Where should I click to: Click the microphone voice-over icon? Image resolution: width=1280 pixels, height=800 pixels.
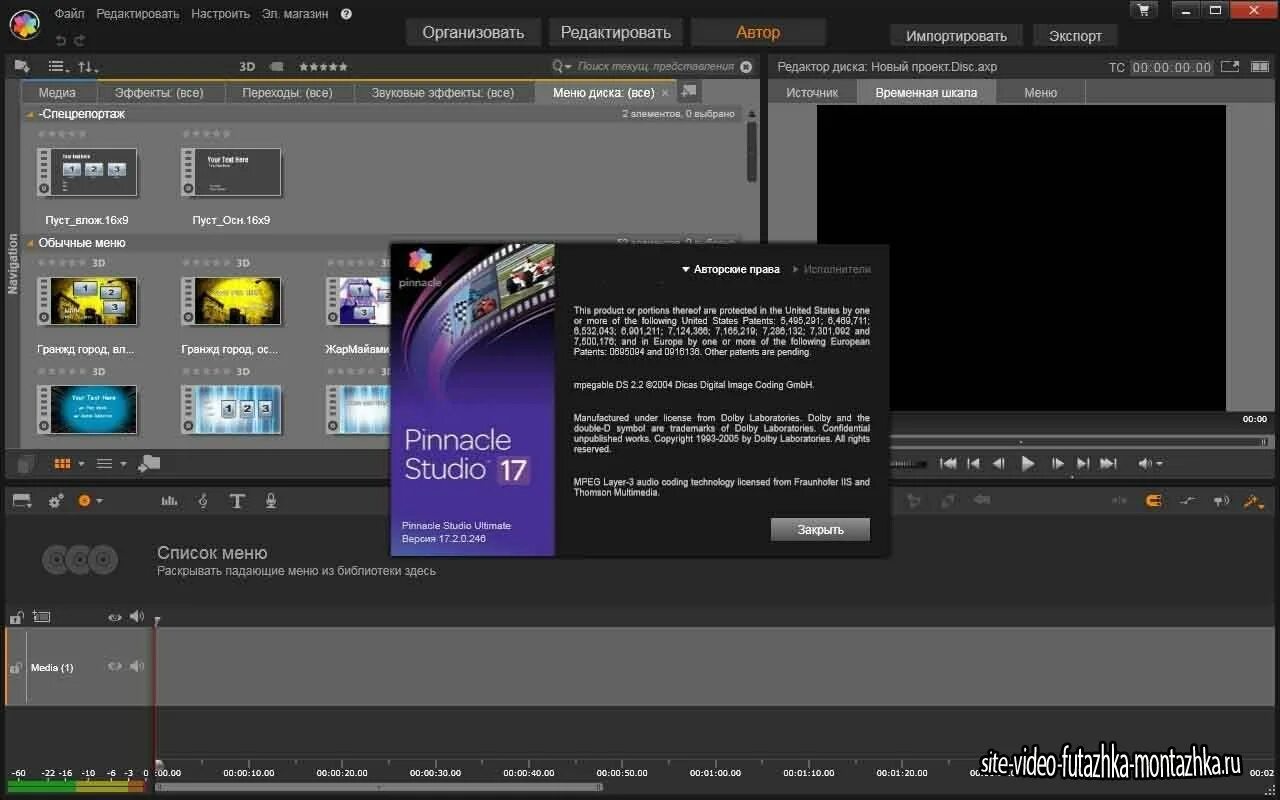click(270, 501)
